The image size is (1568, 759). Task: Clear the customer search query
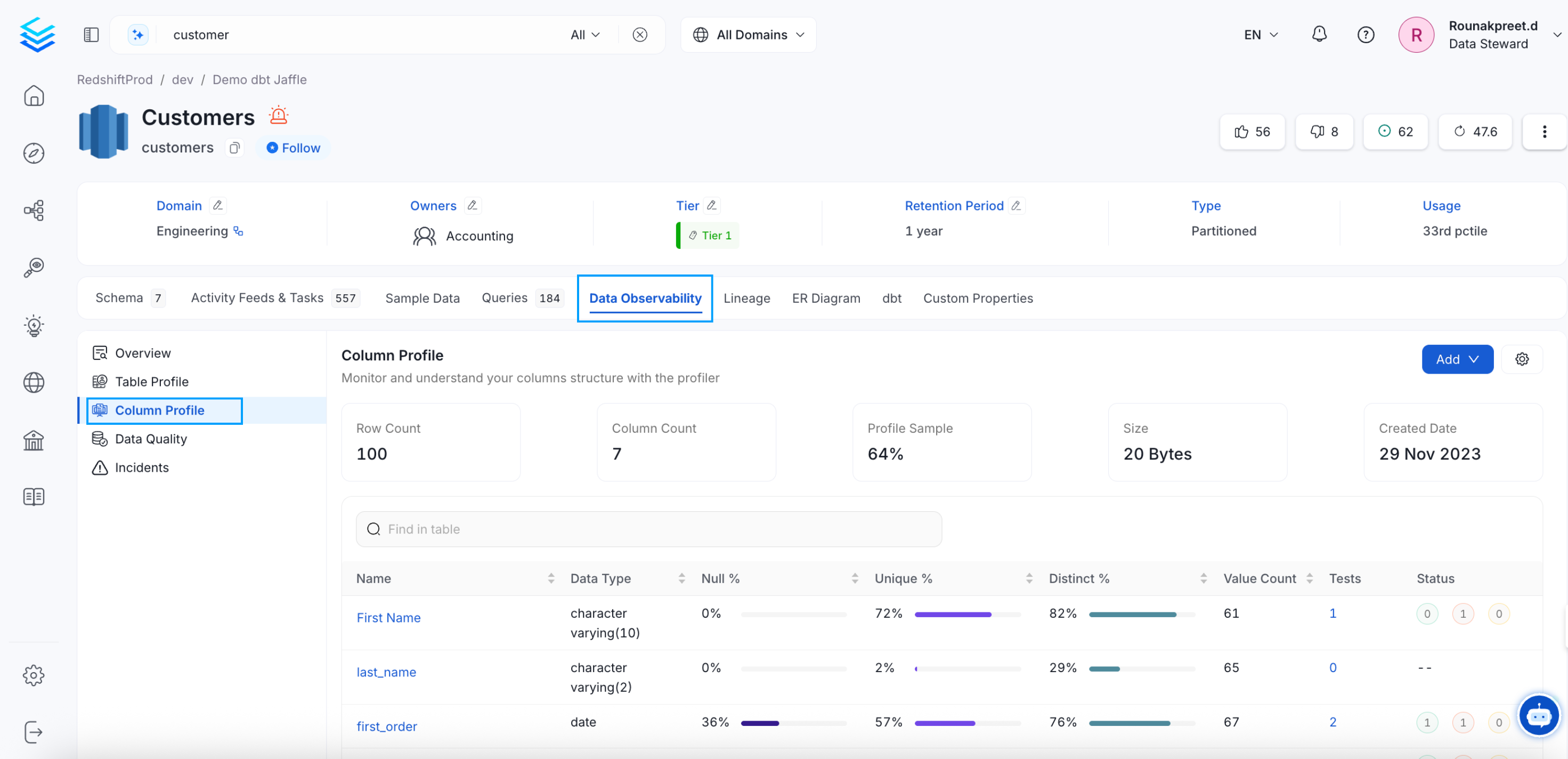(x=639, y=35)
